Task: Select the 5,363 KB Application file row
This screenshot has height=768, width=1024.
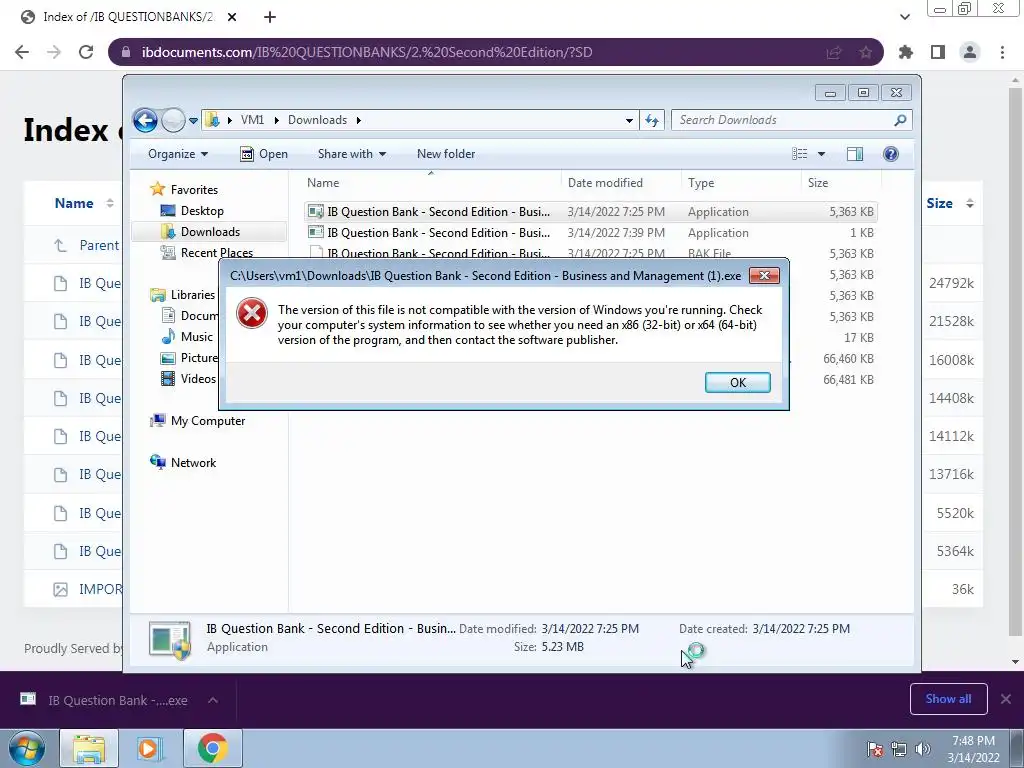Action: pyautogui.click(x=590, y=212)
